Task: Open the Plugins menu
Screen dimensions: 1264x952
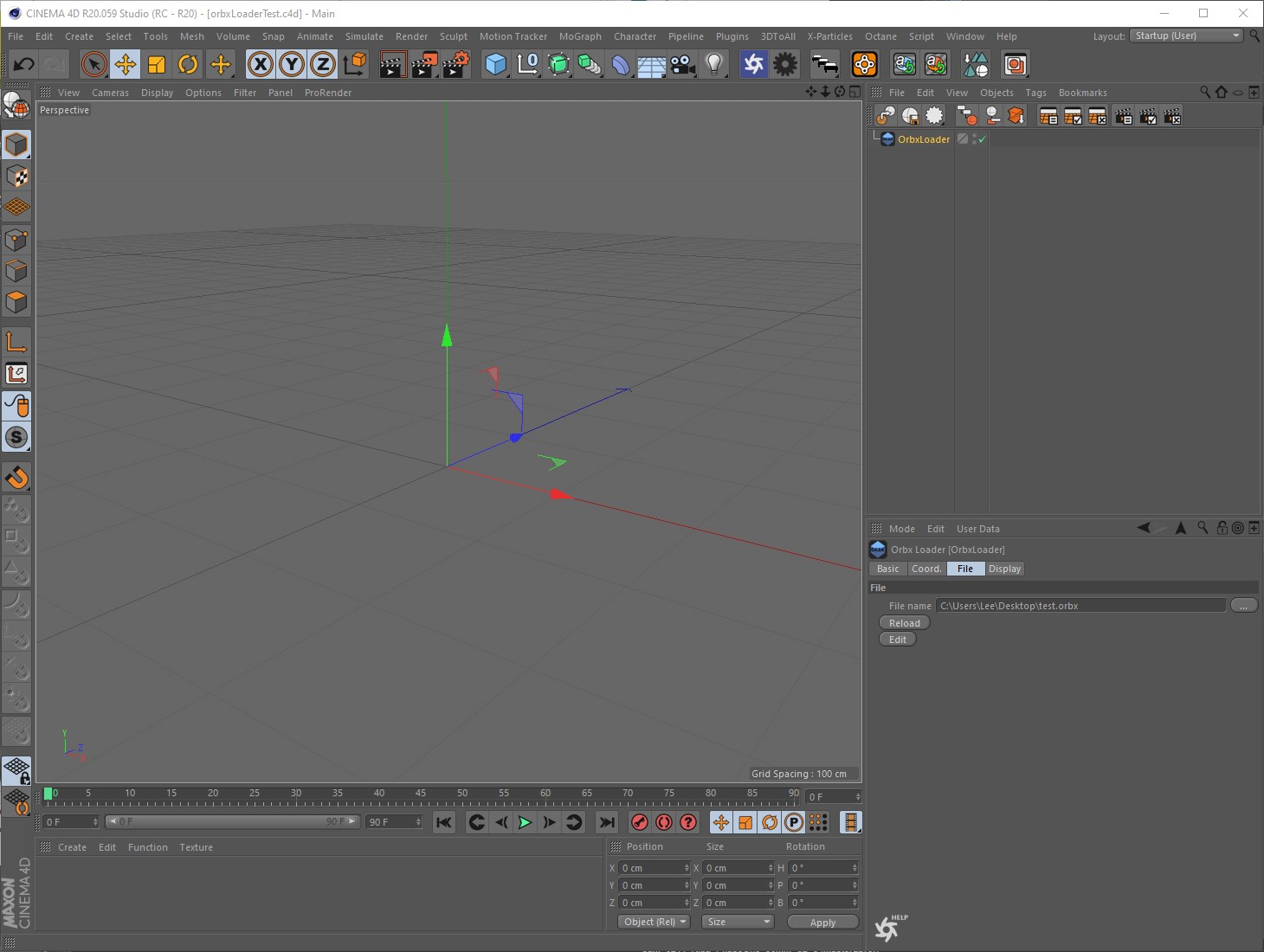Action: [732, 36]
